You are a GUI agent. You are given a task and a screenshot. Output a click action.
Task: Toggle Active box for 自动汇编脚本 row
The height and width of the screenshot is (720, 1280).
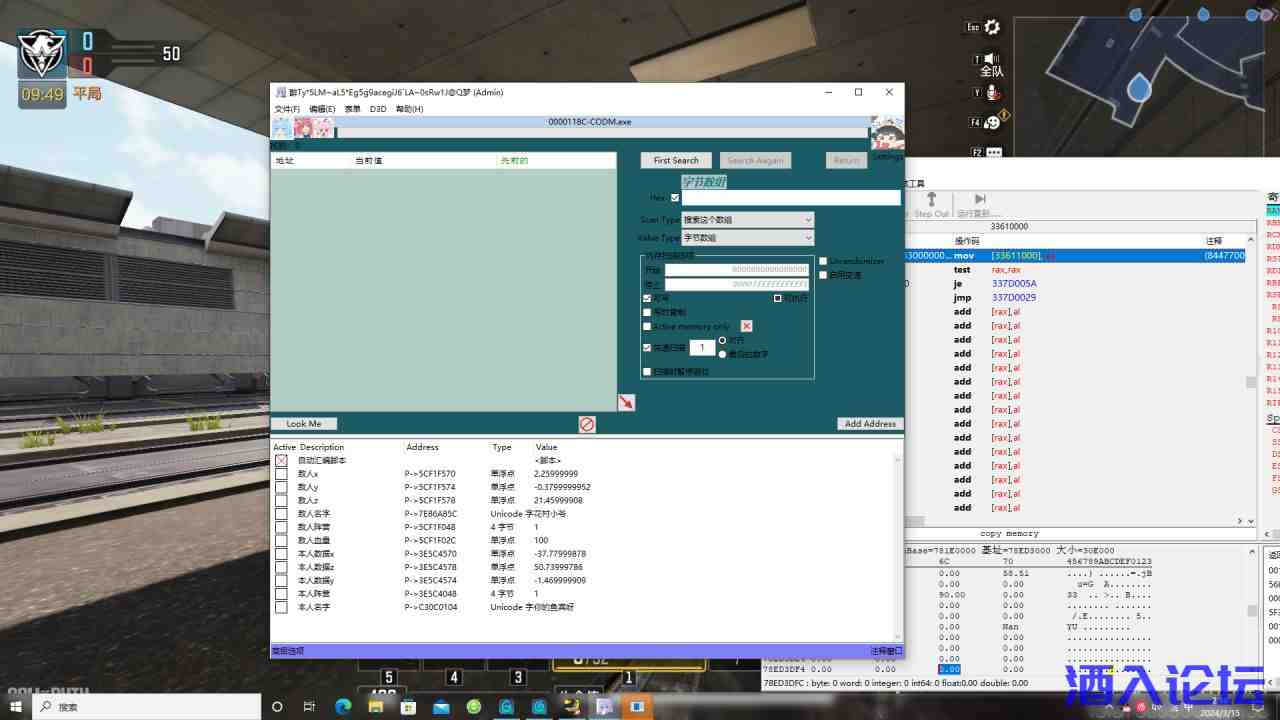281,460
